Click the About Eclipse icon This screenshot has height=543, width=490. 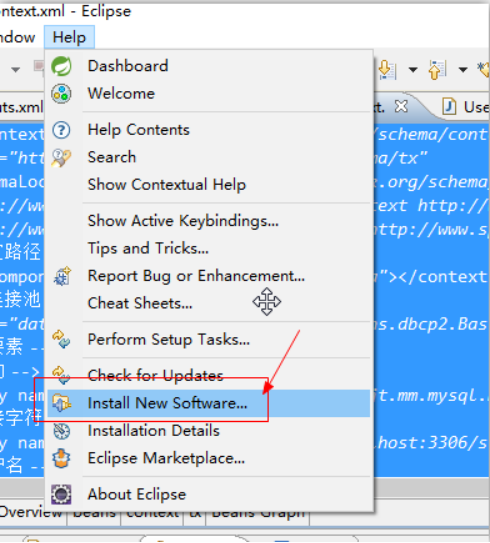[x=61, y=495]
